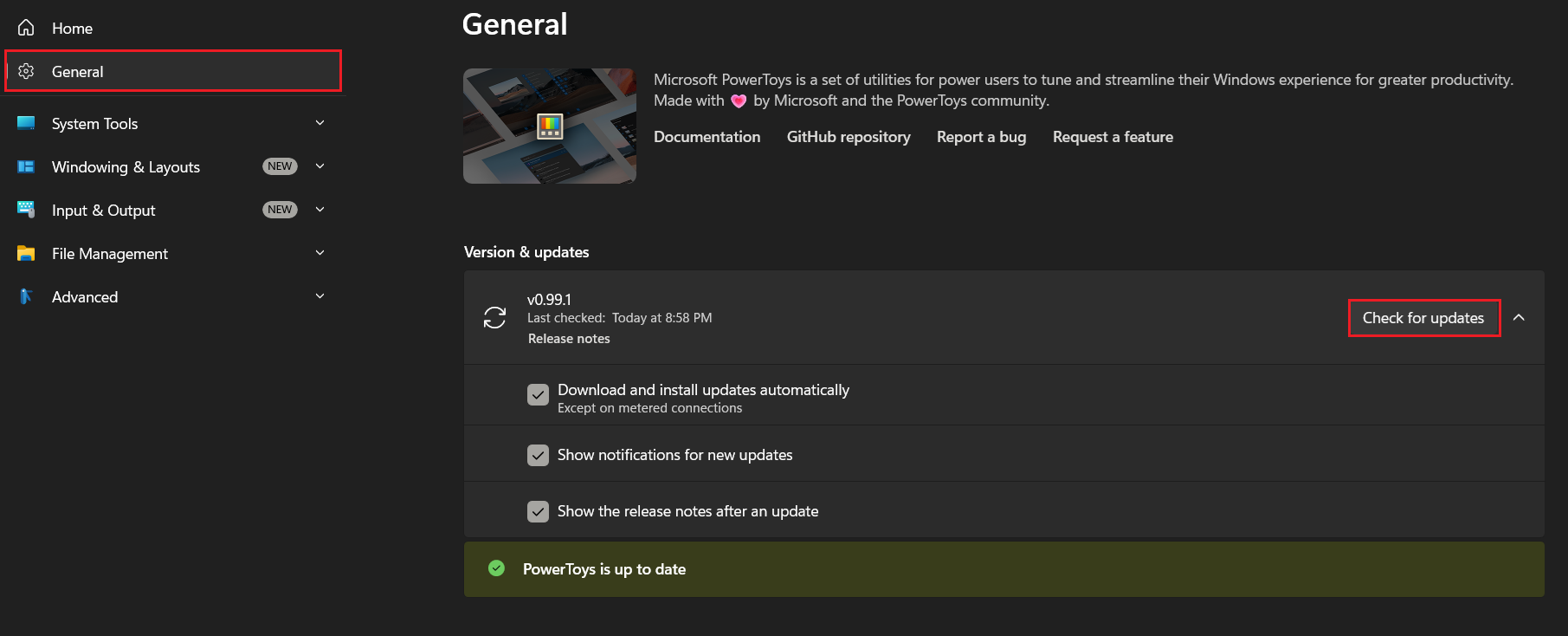Screen dimensions: 1568x636
Task: Open the System Tools category
Action: 173,123
